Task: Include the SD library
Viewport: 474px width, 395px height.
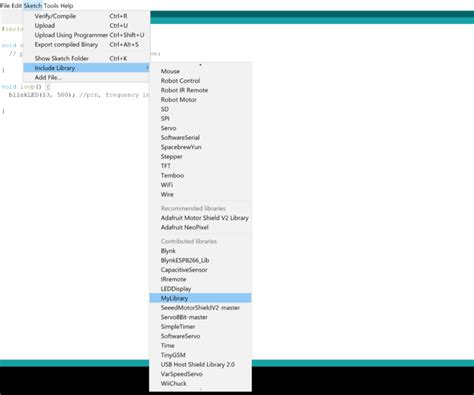Action: [x=200, y=109]
